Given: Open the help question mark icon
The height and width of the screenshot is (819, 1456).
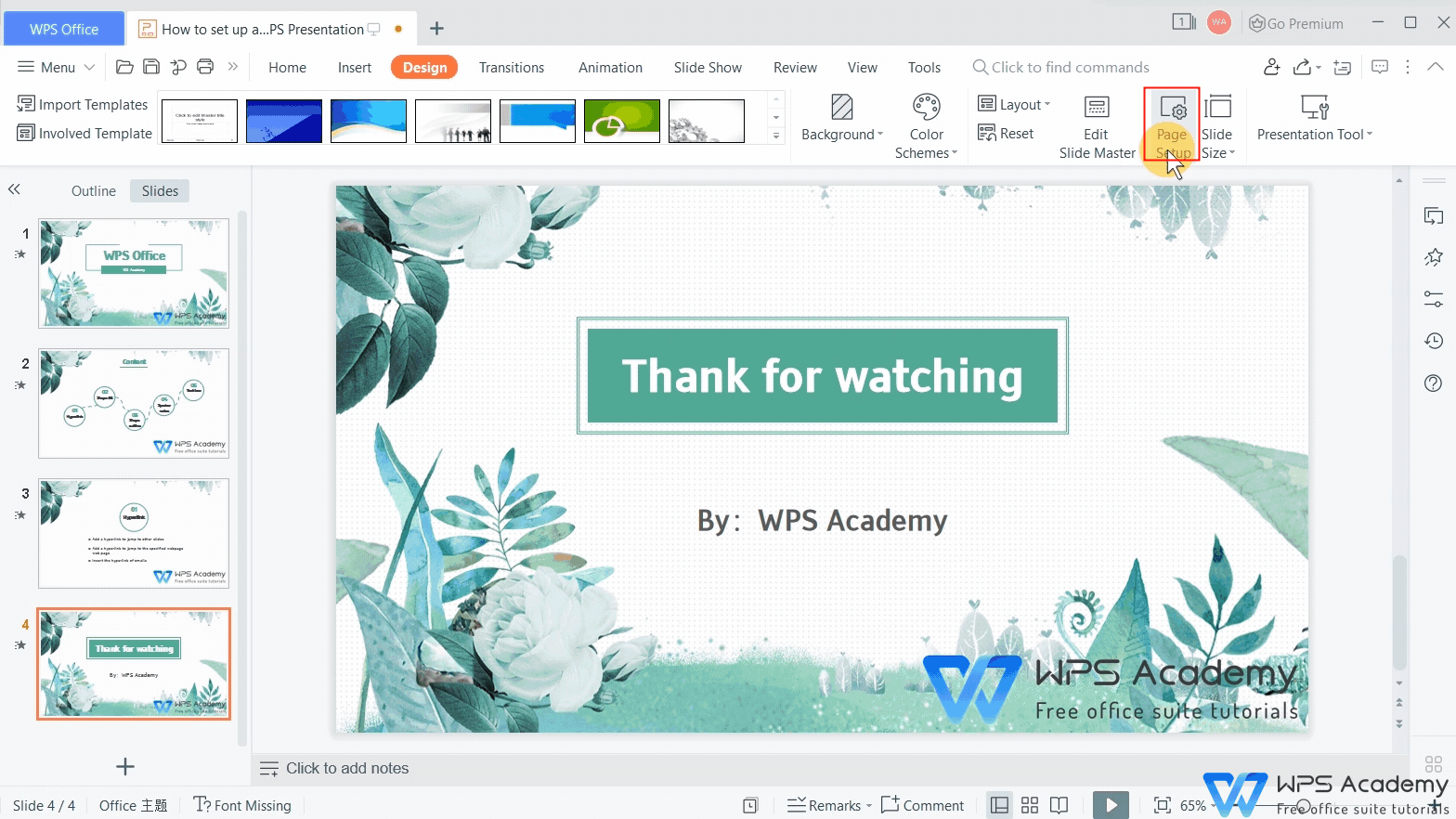Looking at the screenshot, I should pyautogui.click(x=1434, y=383).
